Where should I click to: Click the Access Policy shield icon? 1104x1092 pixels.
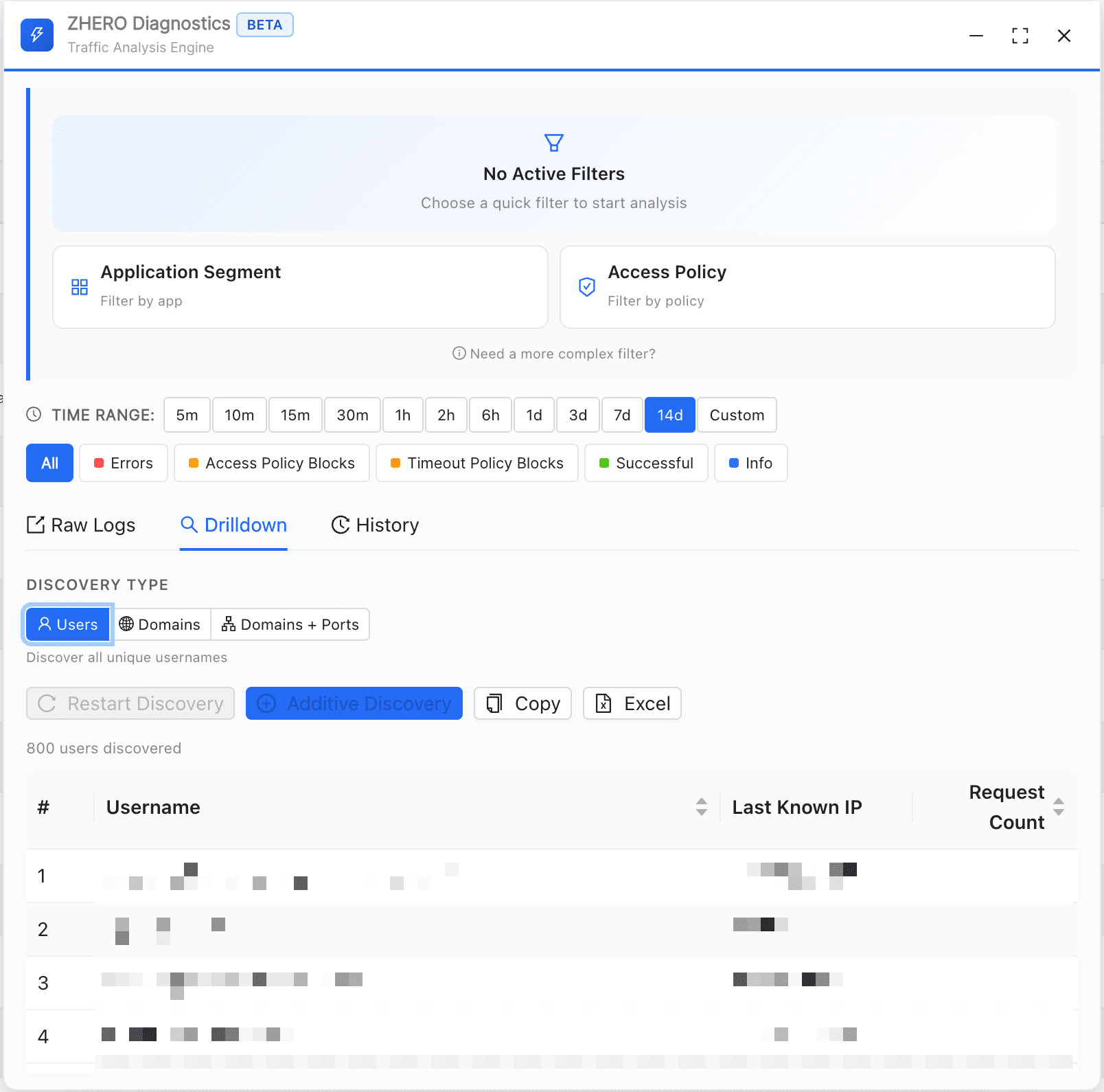coord(586,287)
